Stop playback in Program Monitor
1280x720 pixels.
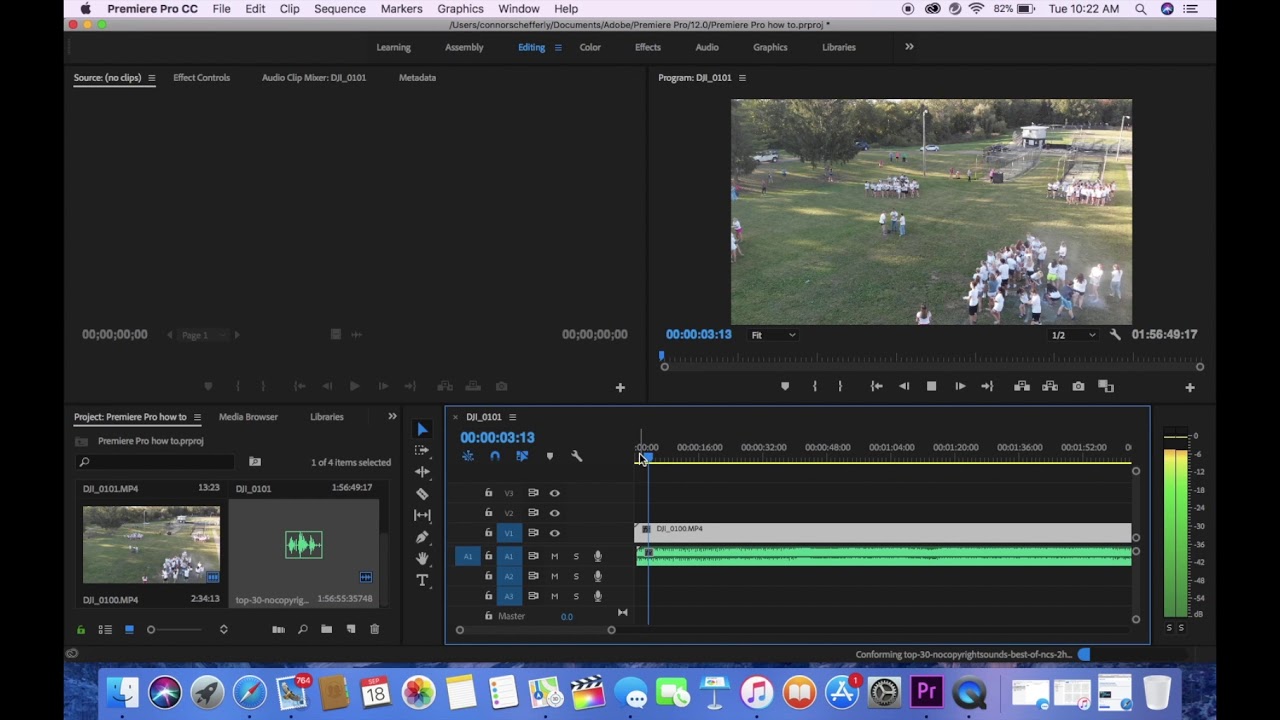[931, 386]
